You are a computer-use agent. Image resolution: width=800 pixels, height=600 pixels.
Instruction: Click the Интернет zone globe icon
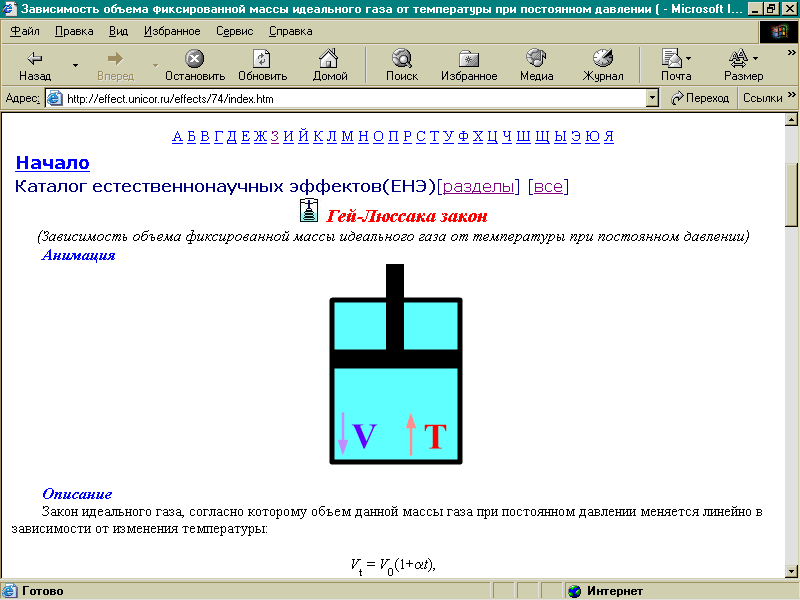[x=574, y=591]
